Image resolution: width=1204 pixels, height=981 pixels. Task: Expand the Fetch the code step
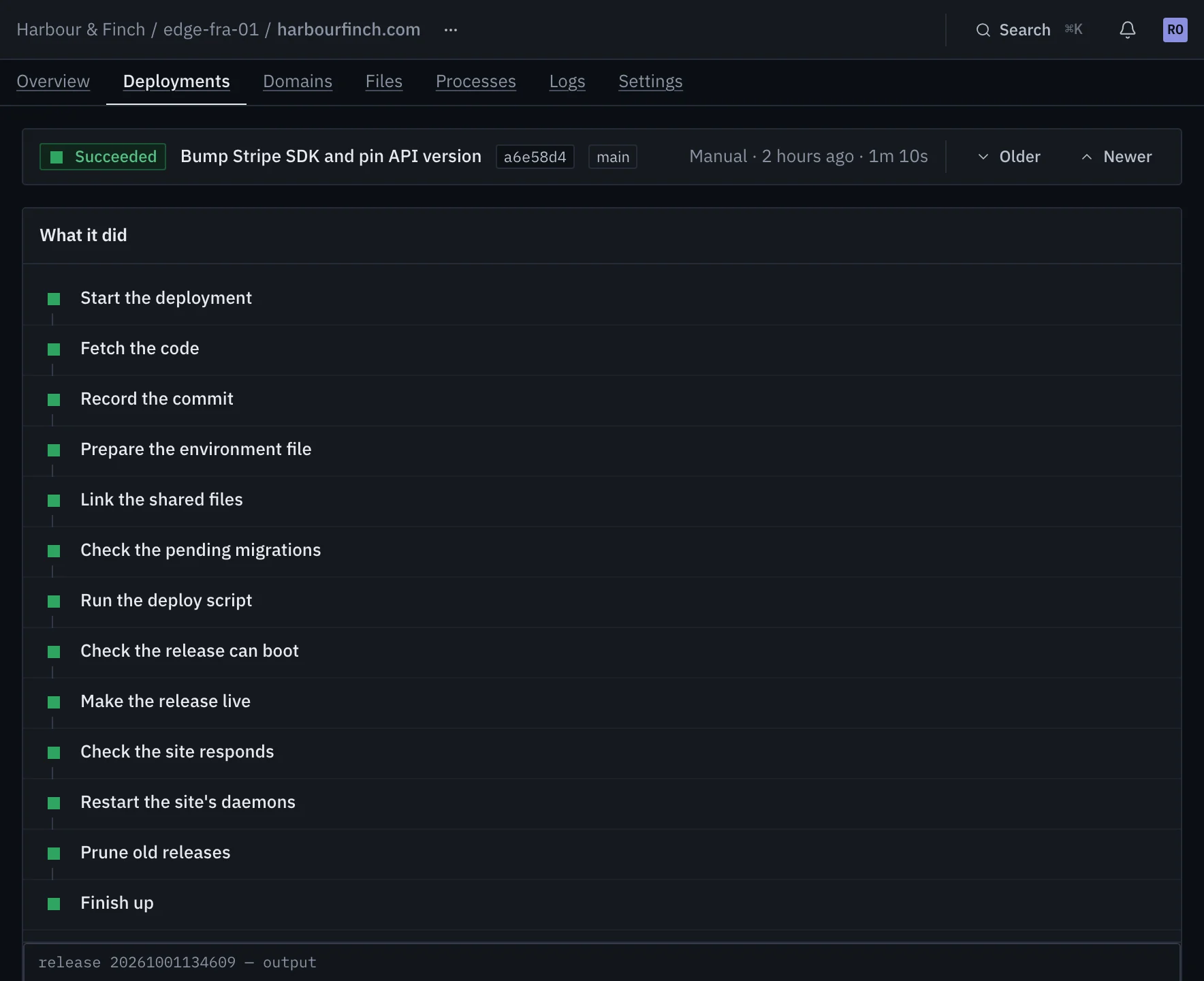(x=602, y=349)
